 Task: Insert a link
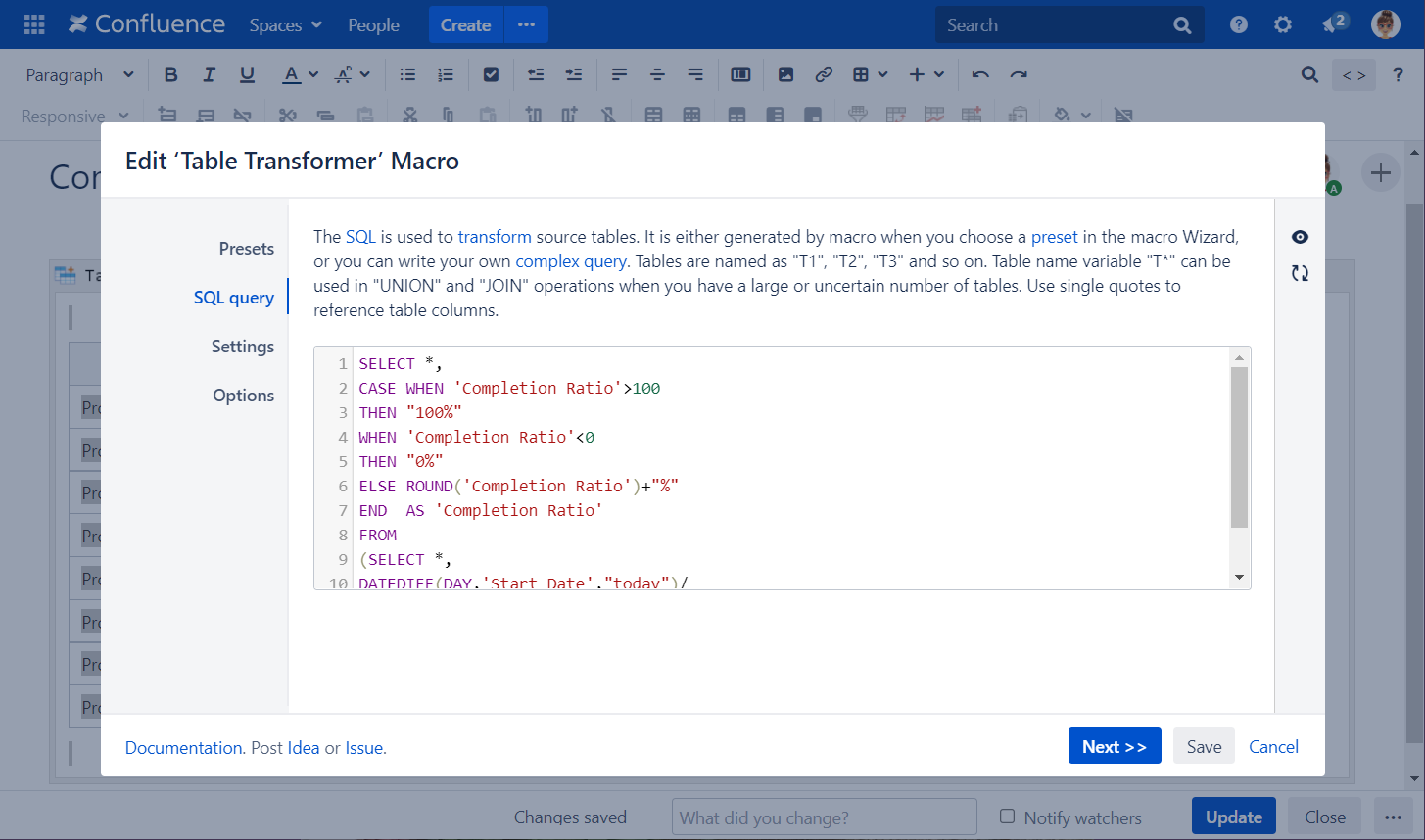[x=824, y=74]
